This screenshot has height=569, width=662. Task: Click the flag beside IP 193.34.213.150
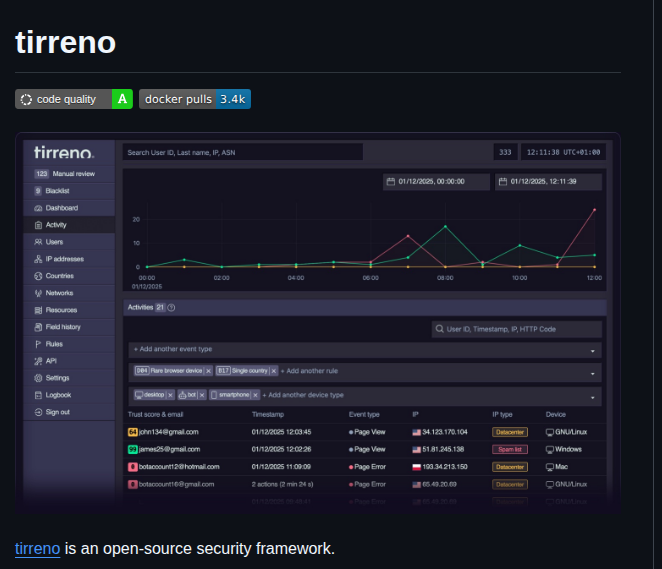[x=417, y=467]
